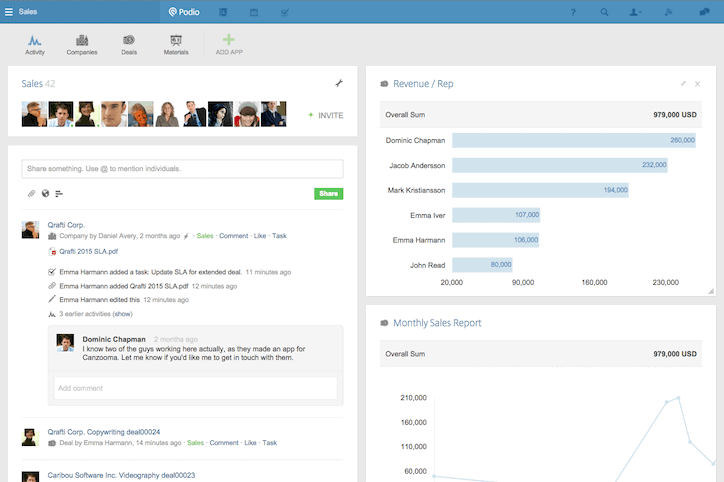Image resolution: width=724 pixels, height=482 pixels.
Task: Click the green Share button
Action: pyautogui.click(x=328, y=193)
